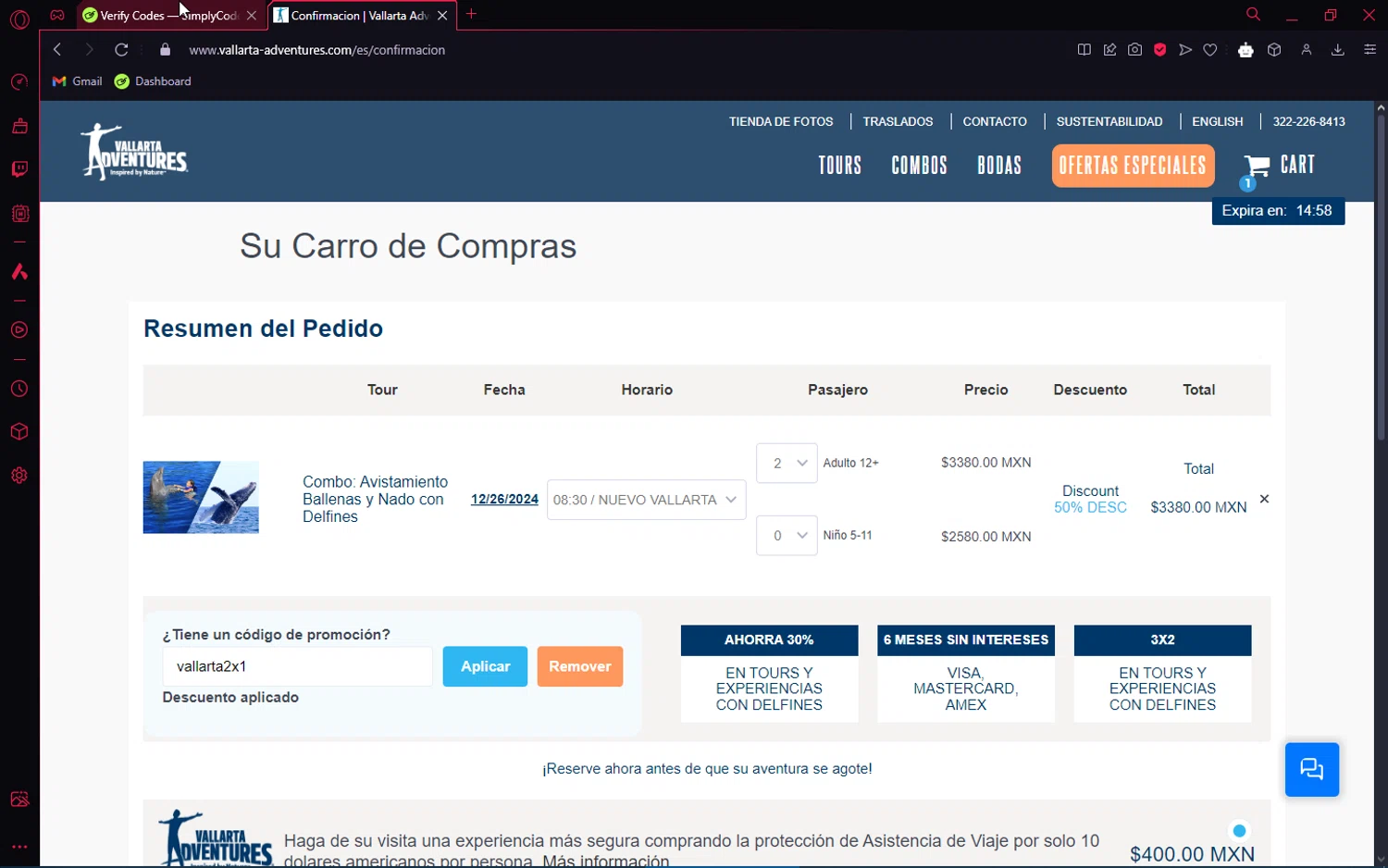Add page to bookmarks heart icon
The image size is (1388, 868).
(1210, 50)
